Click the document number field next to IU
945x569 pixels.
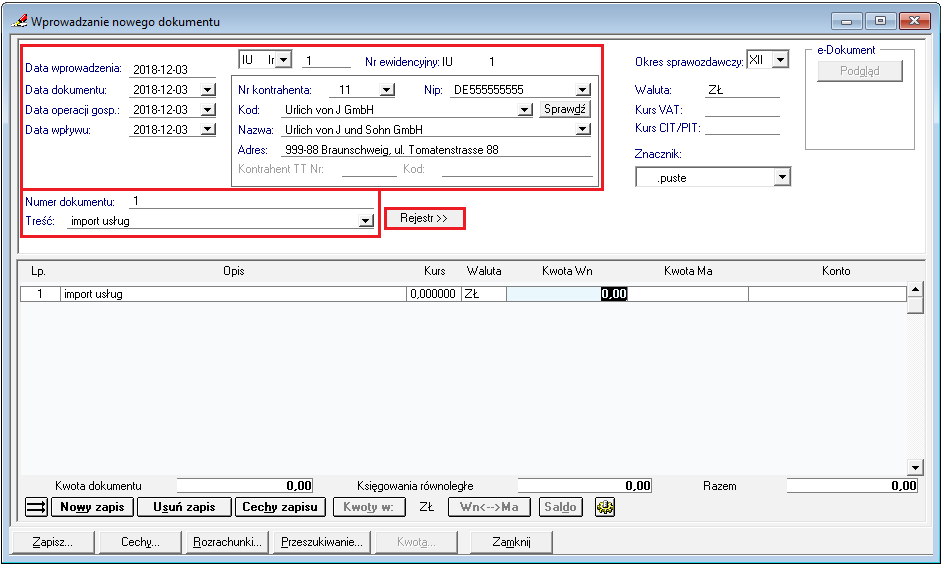tap(326, 61)
